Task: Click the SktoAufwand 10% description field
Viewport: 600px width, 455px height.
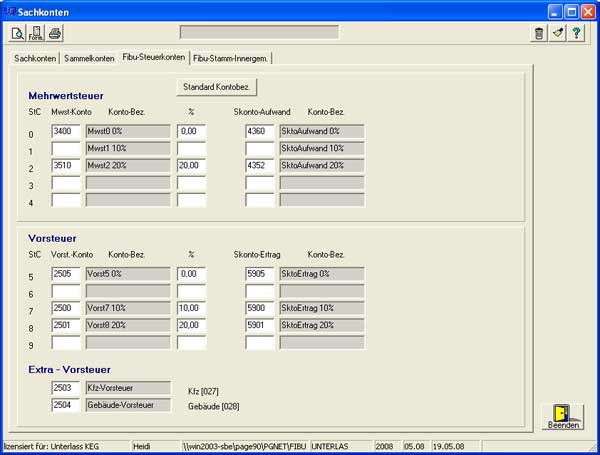Action: [322, 148]
